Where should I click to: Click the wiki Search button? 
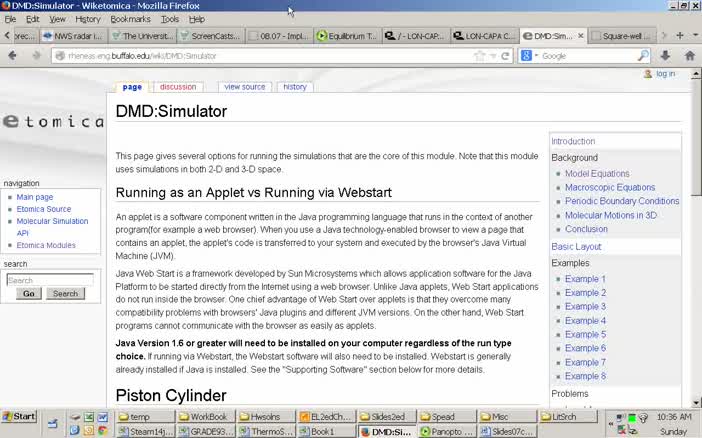pos(65,294)
